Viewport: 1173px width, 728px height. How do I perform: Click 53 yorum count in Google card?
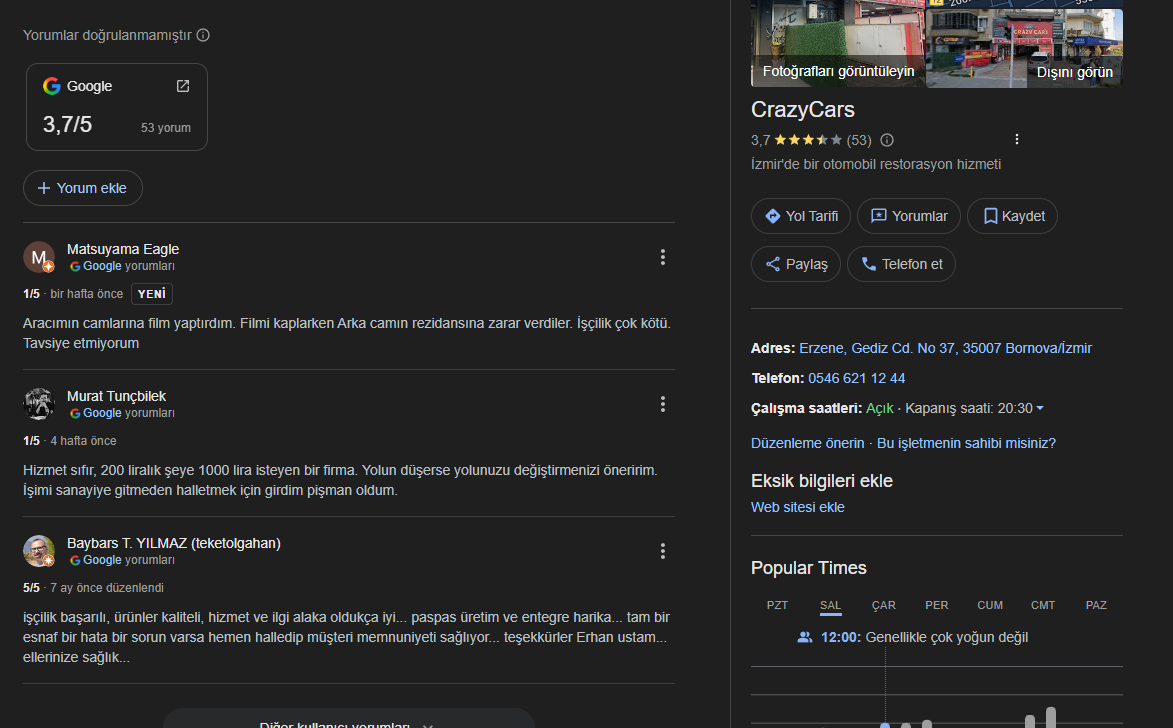click(x=165, y=128)
